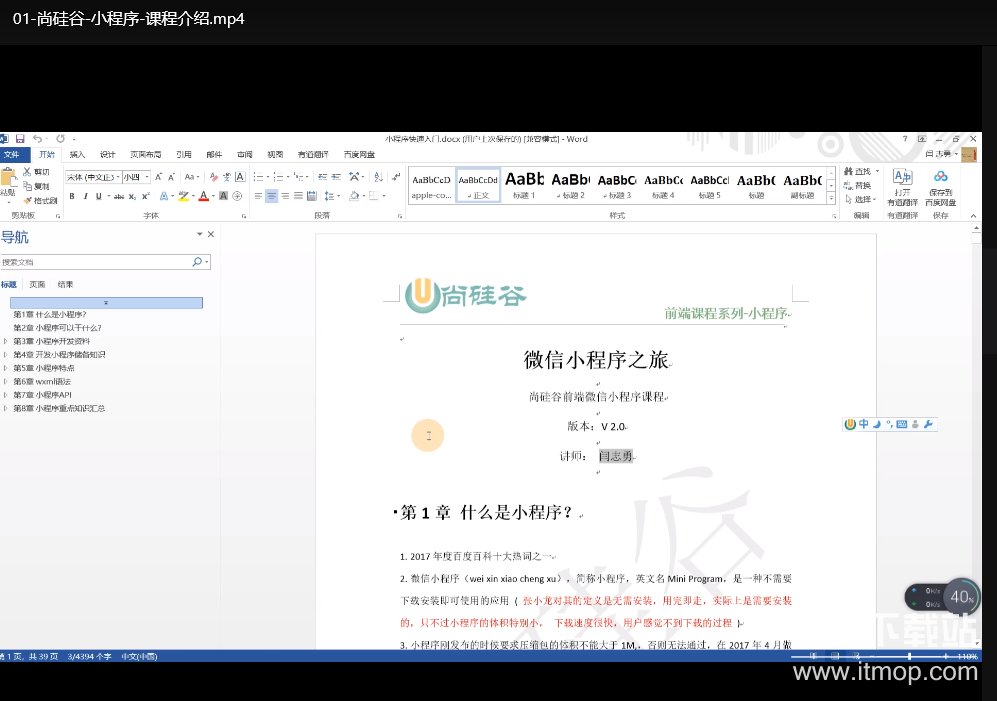The image size is (997, 701).
Task: Click the Undo arrow in quick access toolbar
Action: 37,138
